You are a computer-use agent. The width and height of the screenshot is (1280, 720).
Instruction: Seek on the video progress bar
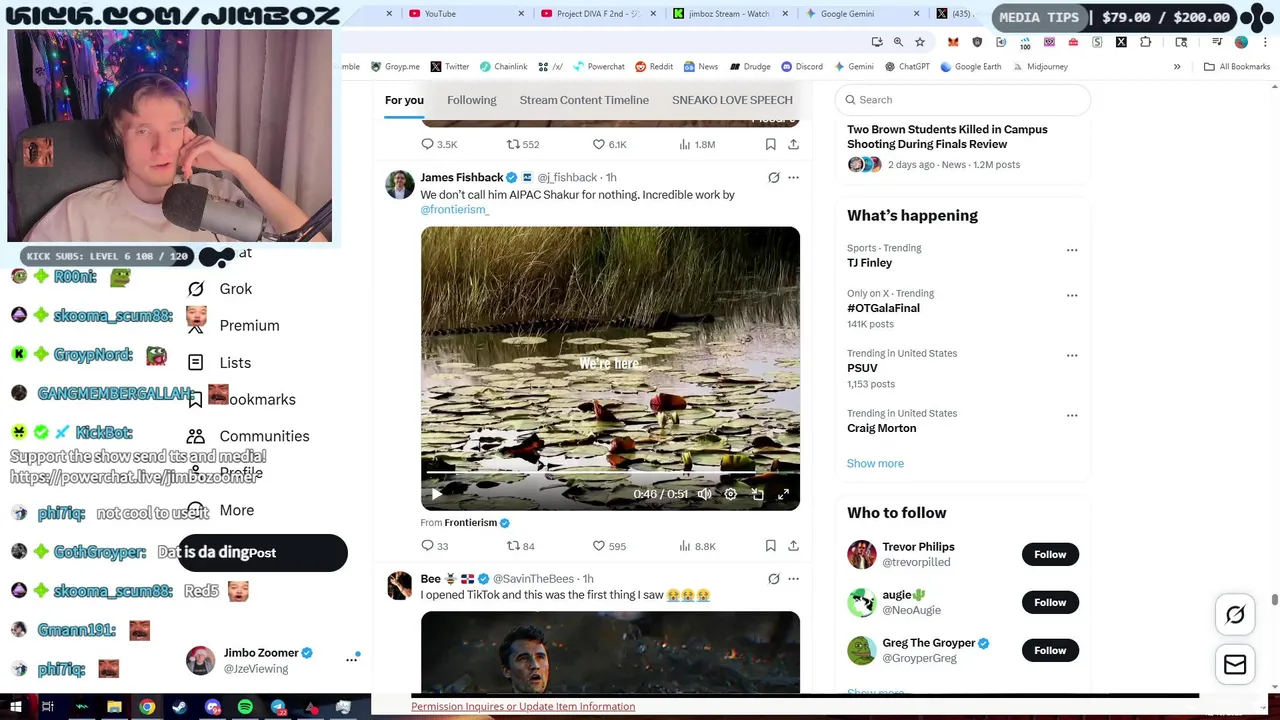(610, 472)
